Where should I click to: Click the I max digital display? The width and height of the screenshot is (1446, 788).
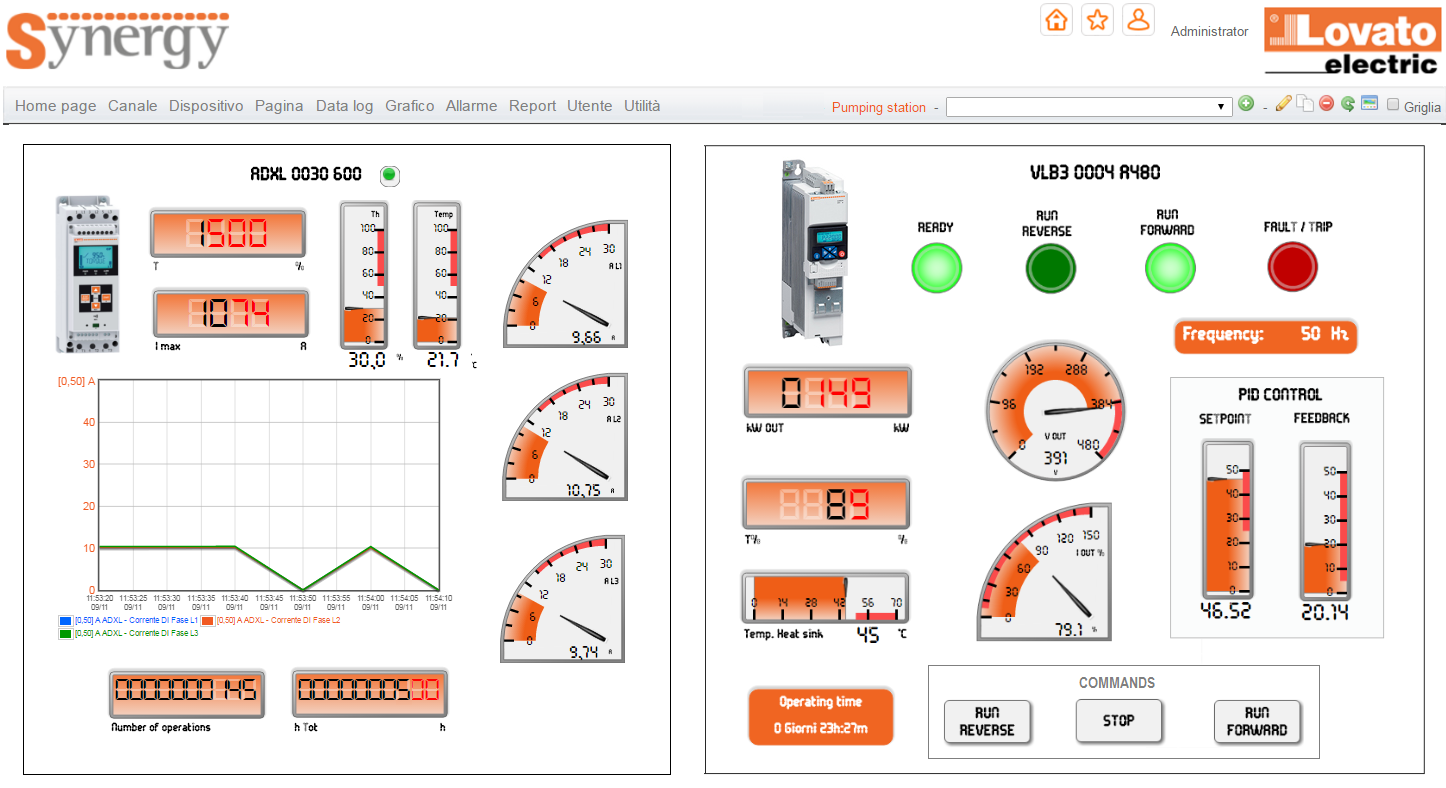click(x=231, y=313)
